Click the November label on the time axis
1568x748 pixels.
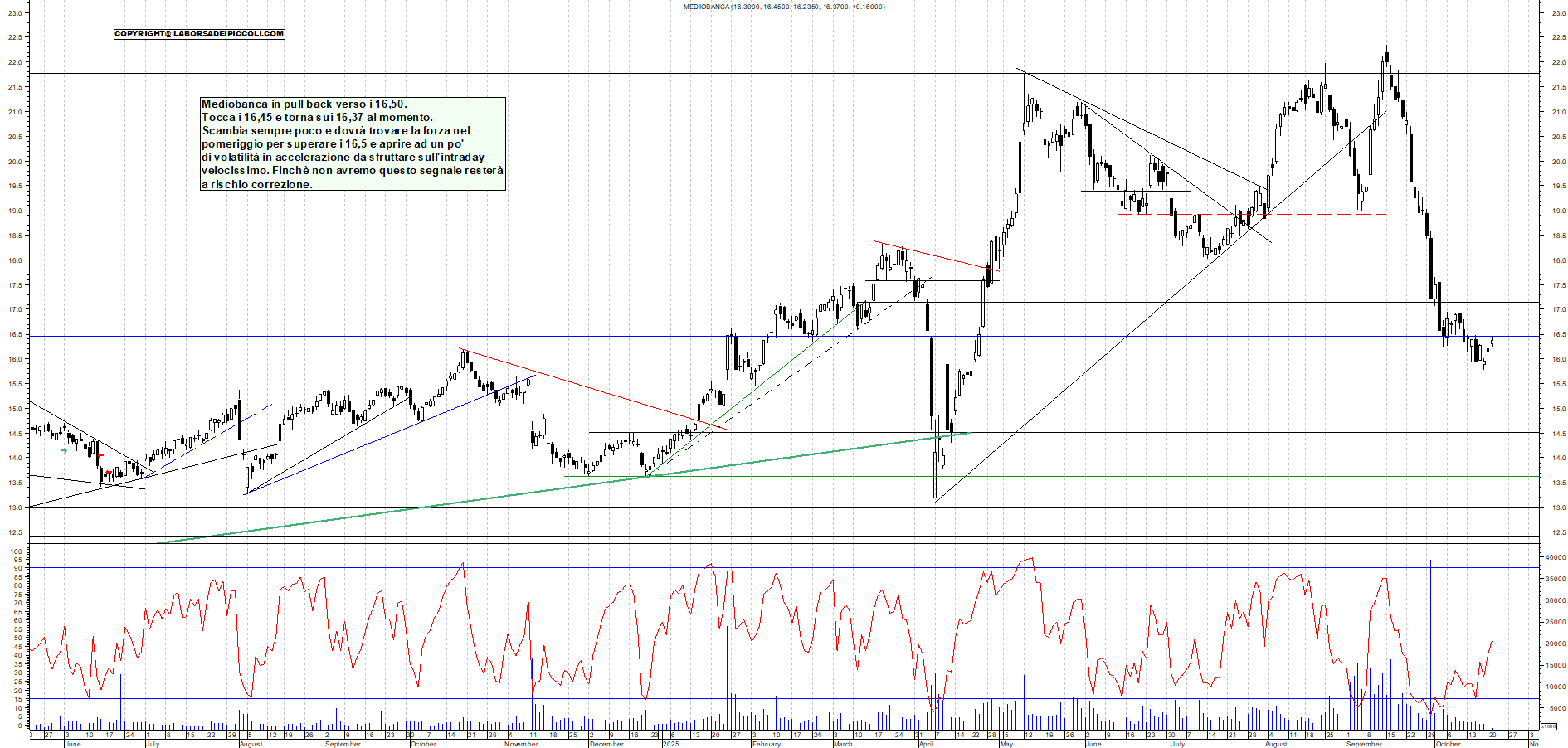(x=521, y=744)
